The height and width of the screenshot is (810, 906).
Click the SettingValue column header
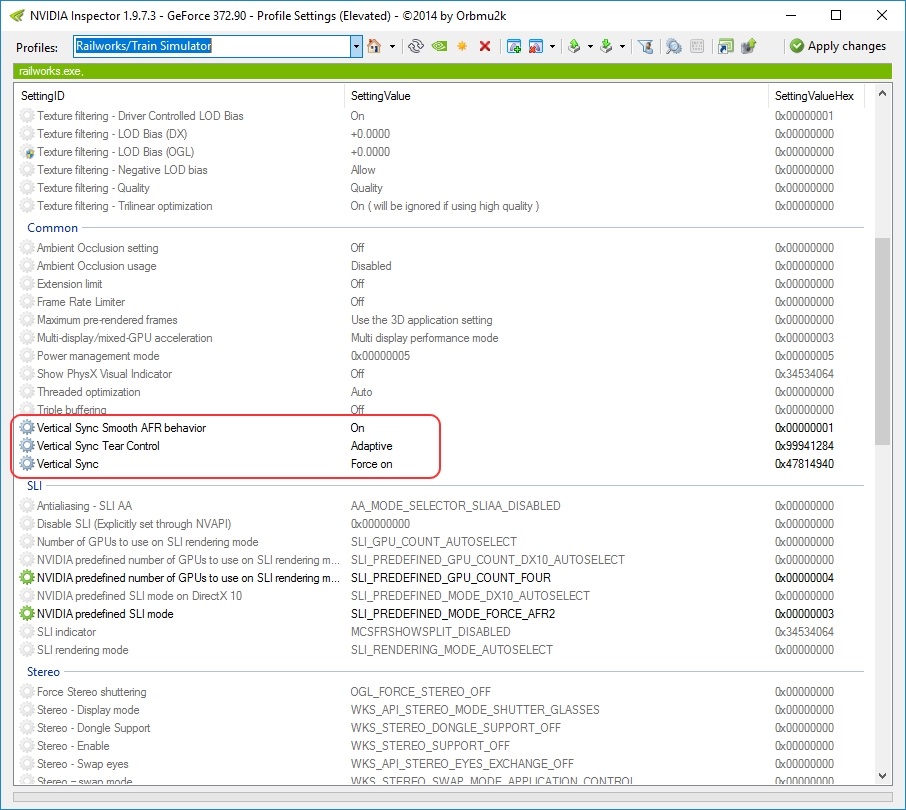point(381,96)
